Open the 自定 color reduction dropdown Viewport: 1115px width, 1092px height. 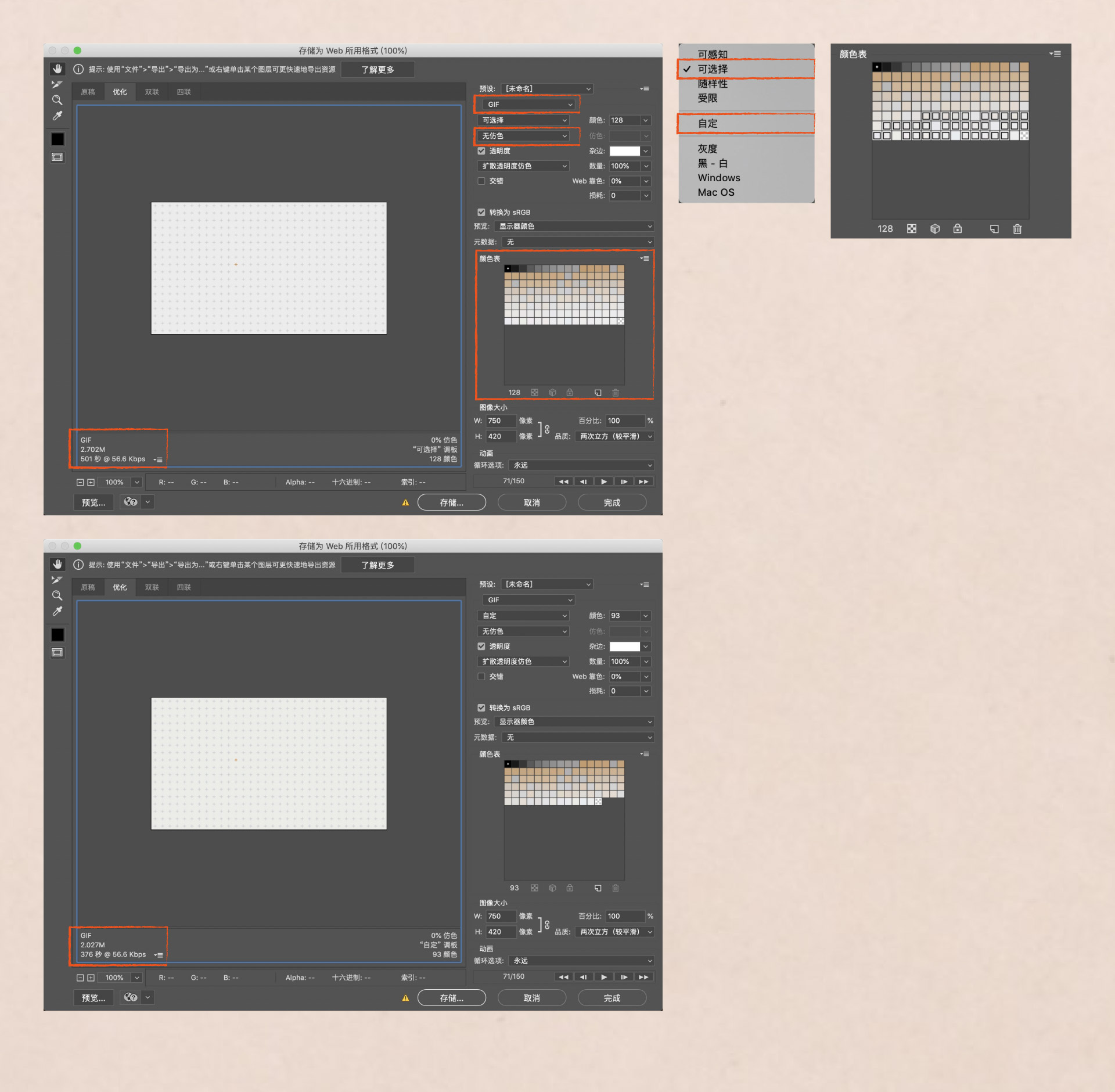pos(523,616)
